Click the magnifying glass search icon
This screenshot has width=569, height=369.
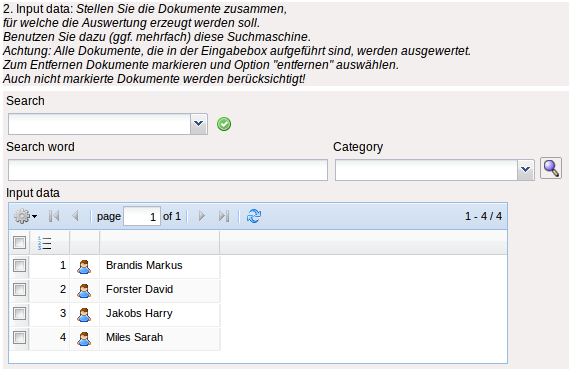[x=551, y=168]
